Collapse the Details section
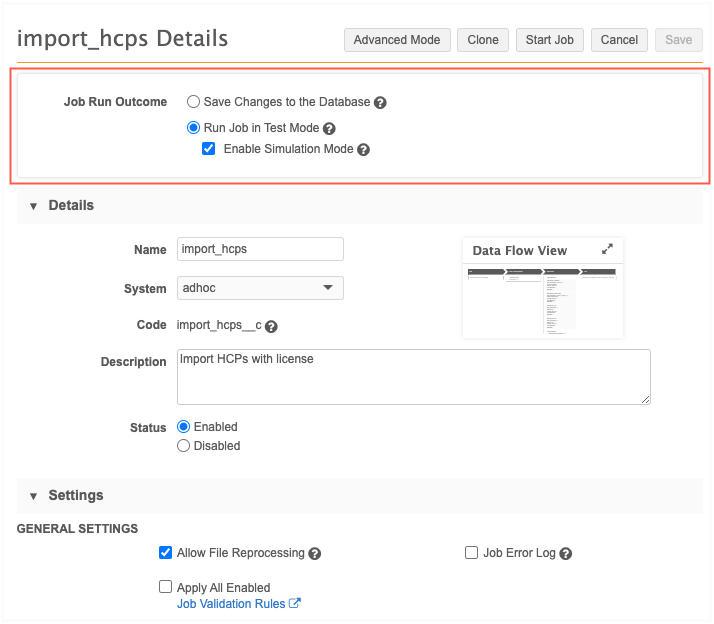Image resolution: width=714 pixels, height=624 pixels. pos(33,206)
